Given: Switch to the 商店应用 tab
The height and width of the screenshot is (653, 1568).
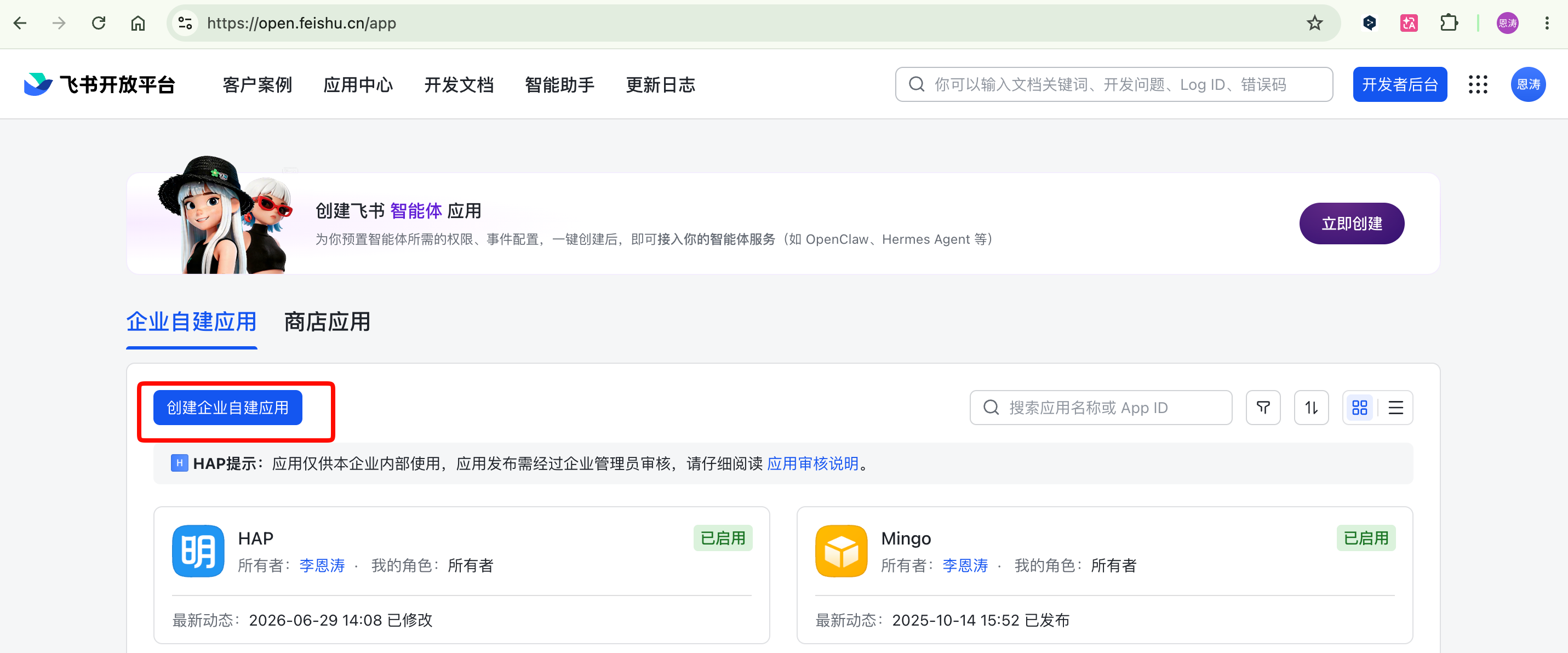Looking at the screenshot, I should 328,322.
